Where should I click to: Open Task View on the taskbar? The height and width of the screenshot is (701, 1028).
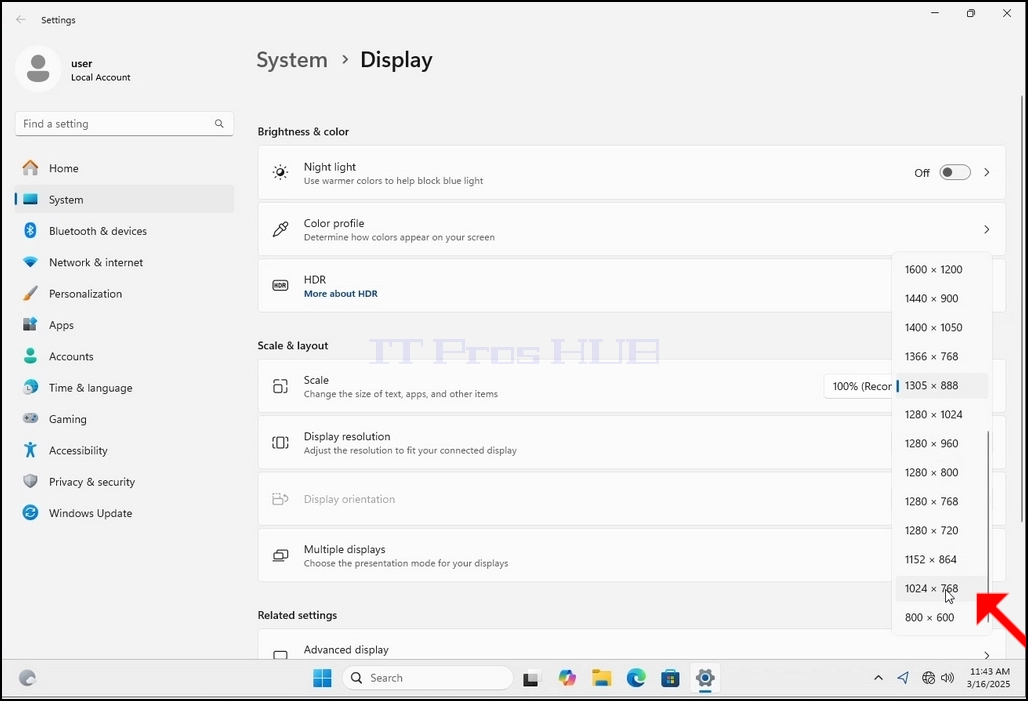530,678
